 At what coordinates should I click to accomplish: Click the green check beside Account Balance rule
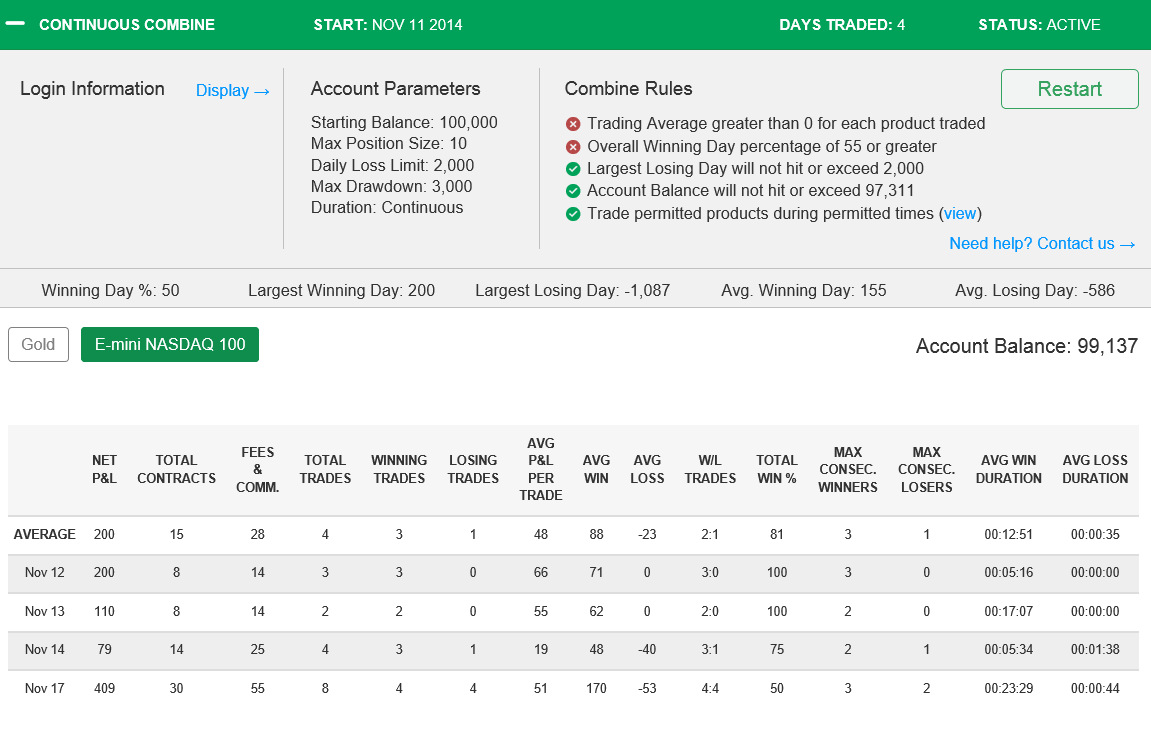(x=573, y=191)
